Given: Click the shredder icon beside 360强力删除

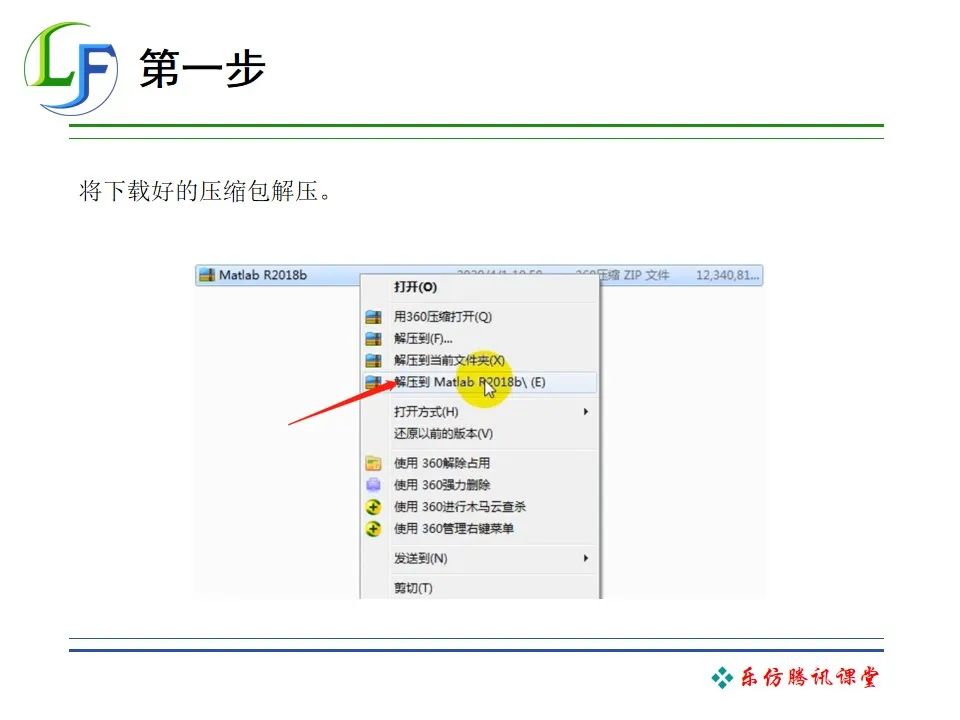Looking at the screenshot, I should (x=373, y=485).
